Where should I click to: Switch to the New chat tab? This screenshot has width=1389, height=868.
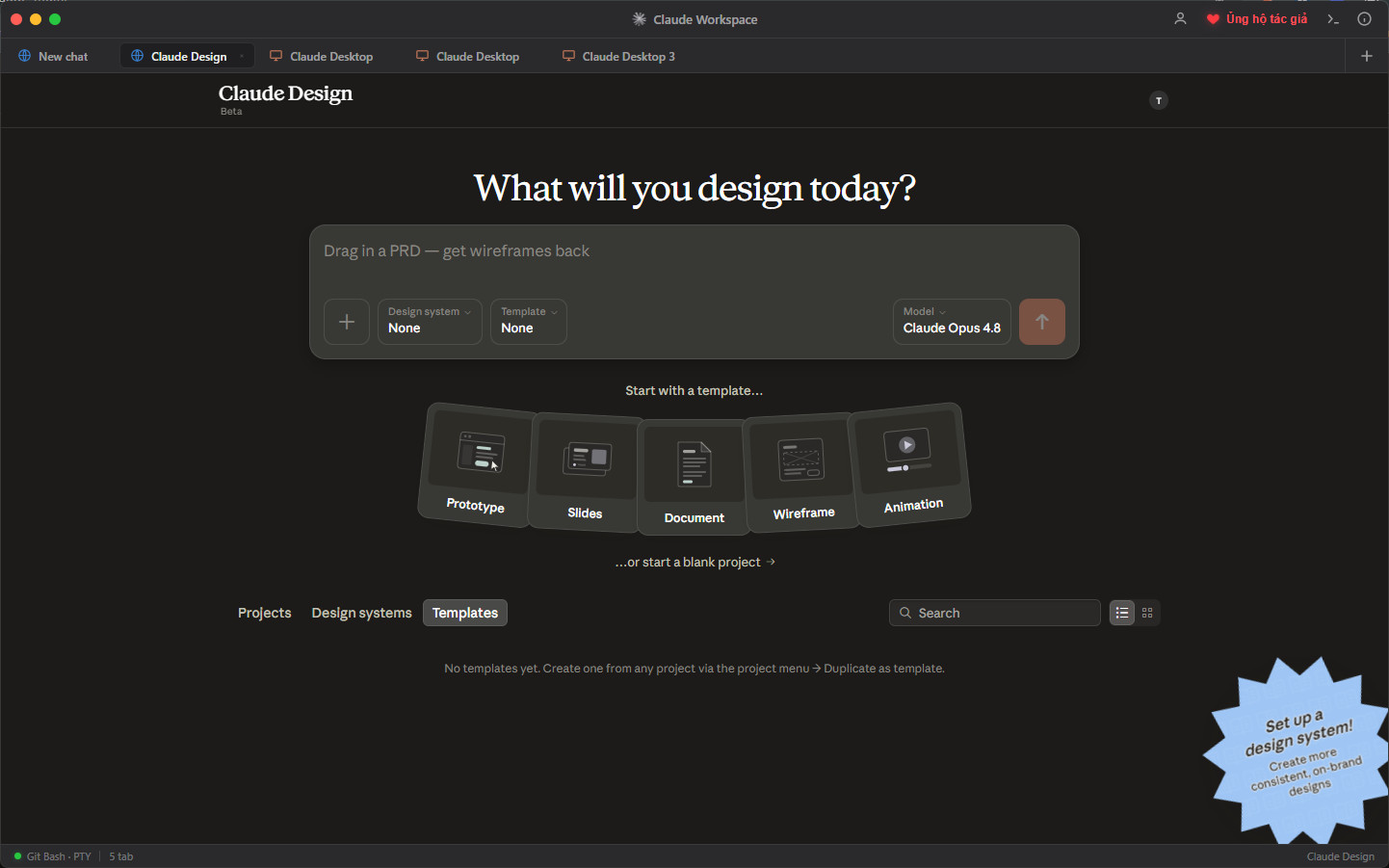(54, 56)
